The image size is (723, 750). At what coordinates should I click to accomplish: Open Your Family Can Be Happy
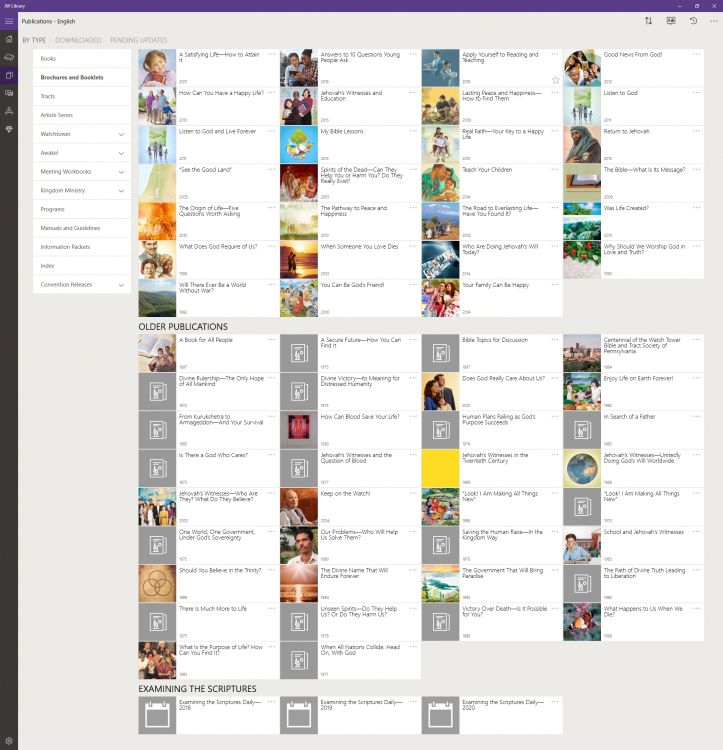click(x=492, y=298)
